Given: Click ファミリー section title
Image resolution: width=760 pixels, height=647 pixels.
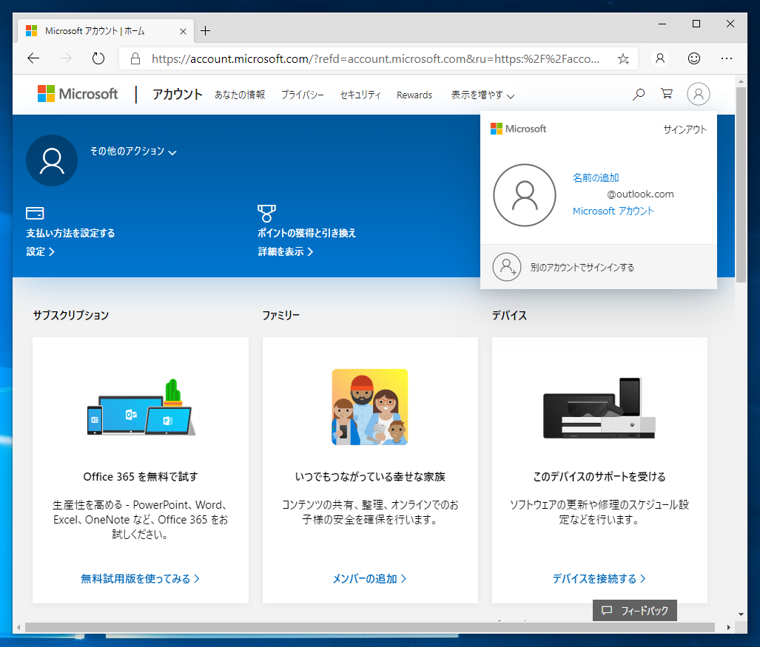Looking at the screenshot, I should tap(281, 316).
